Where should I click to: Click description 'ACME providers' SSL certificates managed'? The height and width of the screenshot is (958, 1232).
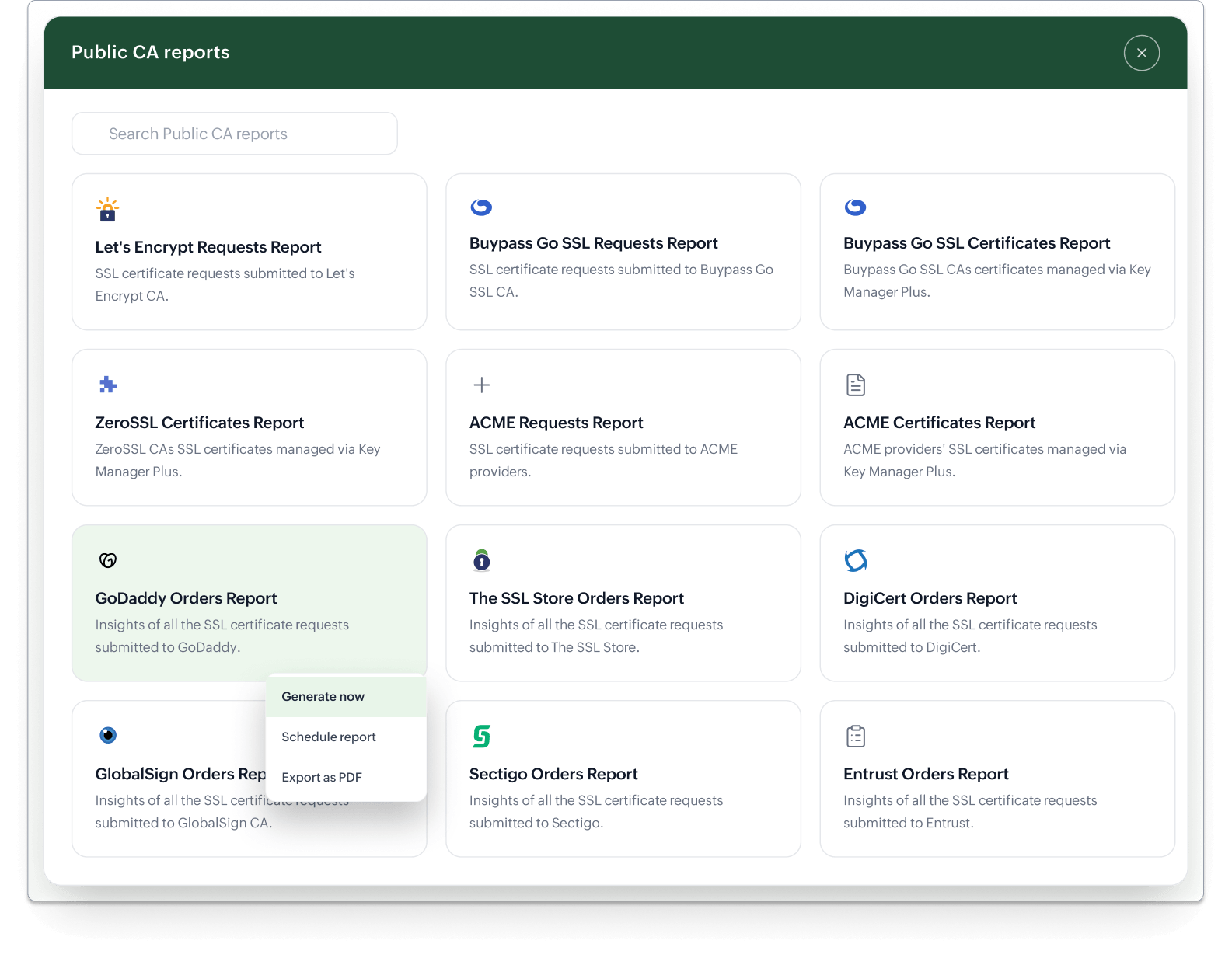pyautogui.click(x=985, y=461)
